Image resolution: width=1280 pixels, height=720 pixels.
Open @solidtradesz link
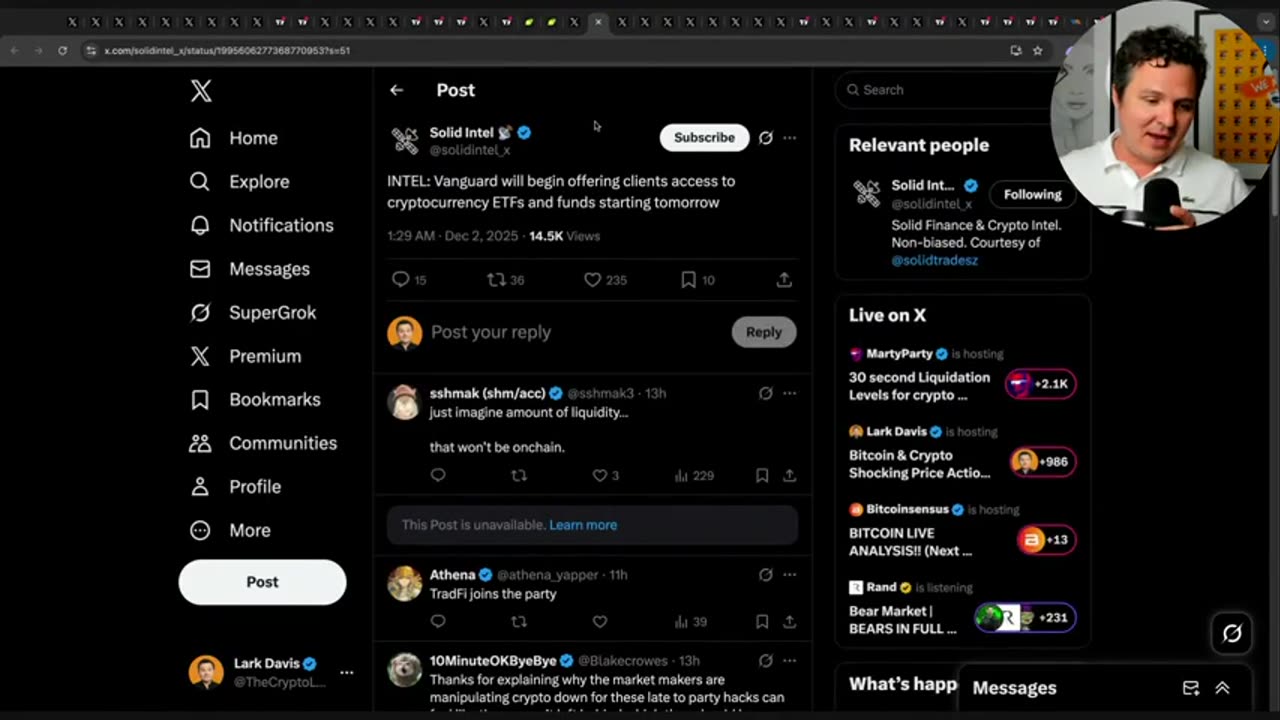[x=935, y=260]
